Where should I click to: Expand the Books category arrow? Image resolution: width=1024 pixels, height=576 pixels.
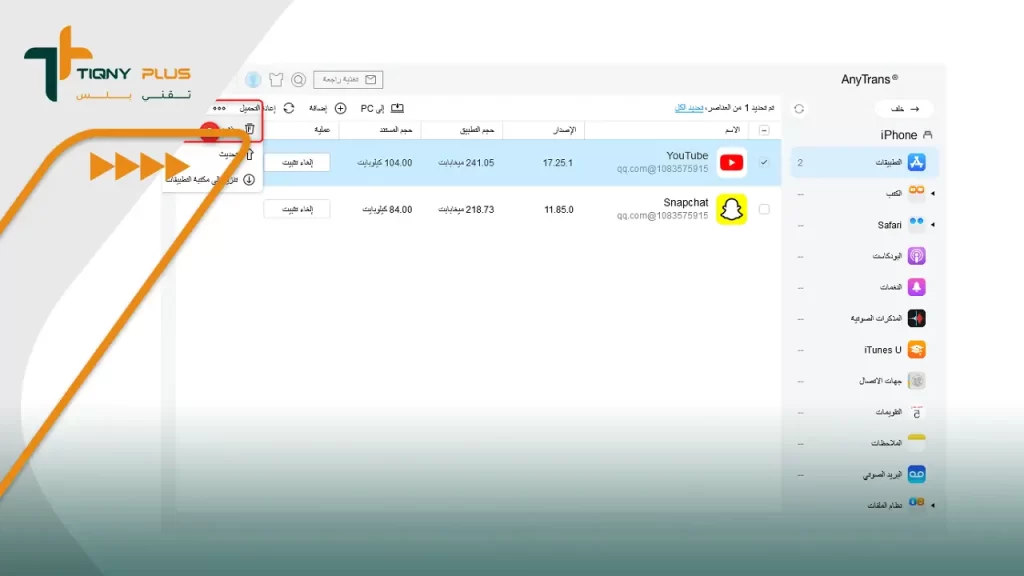click(933, 193)
